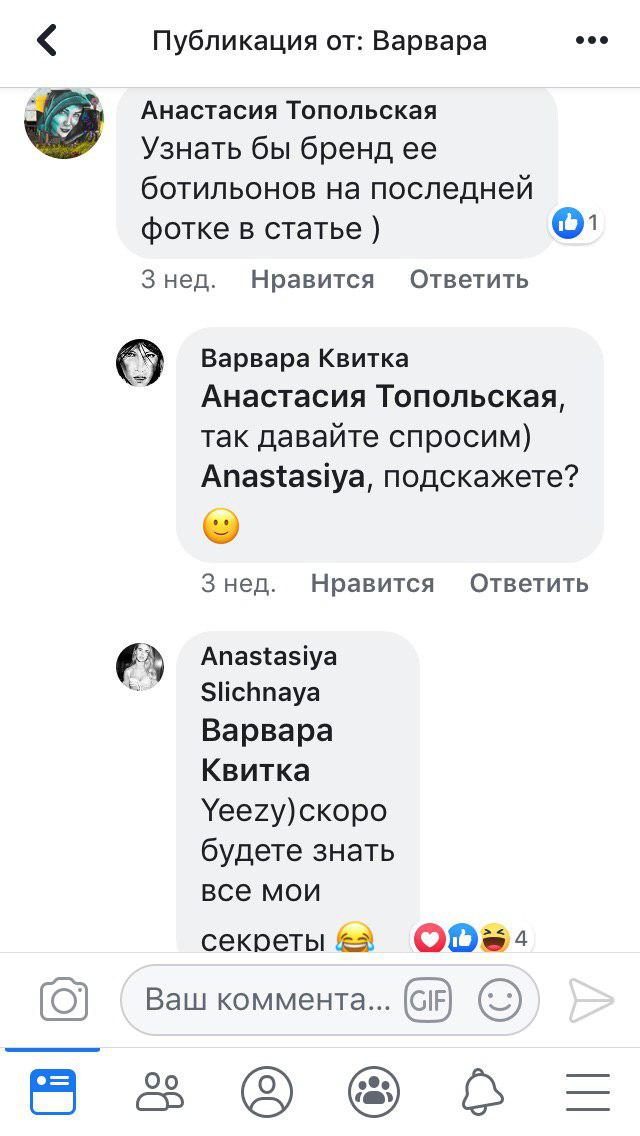This screenshot has height=1136, width=640.
Task: Open the Friends tab in the bottom bar
Action: [160, 1091]
